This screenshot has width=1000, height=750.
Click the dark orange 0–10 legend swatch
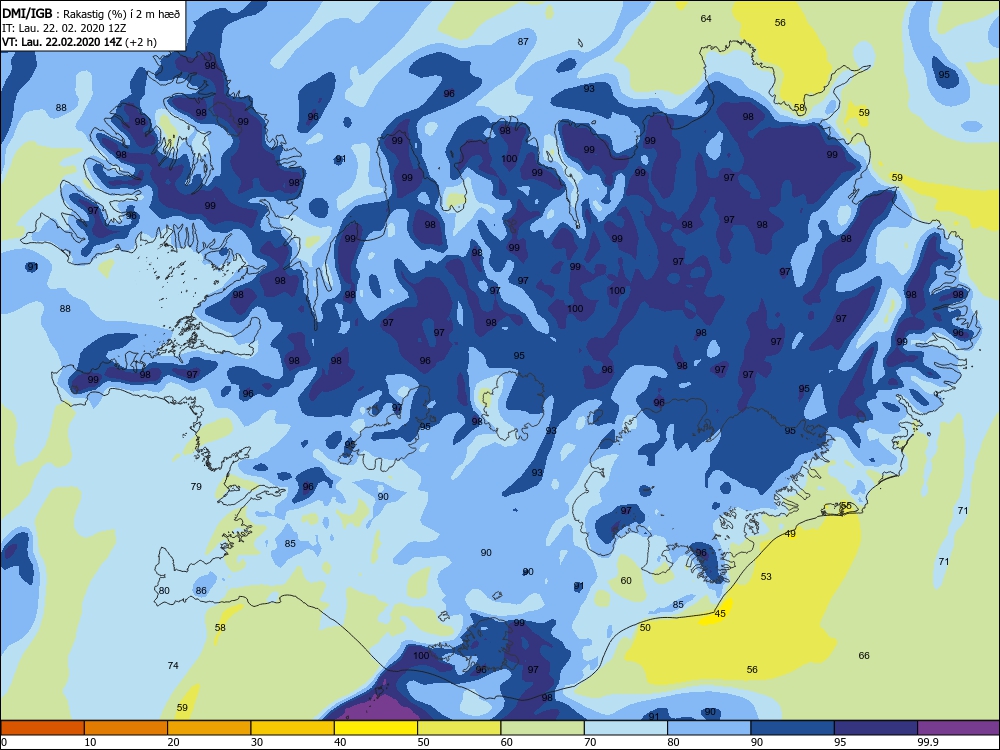click(x=42, y=728)
